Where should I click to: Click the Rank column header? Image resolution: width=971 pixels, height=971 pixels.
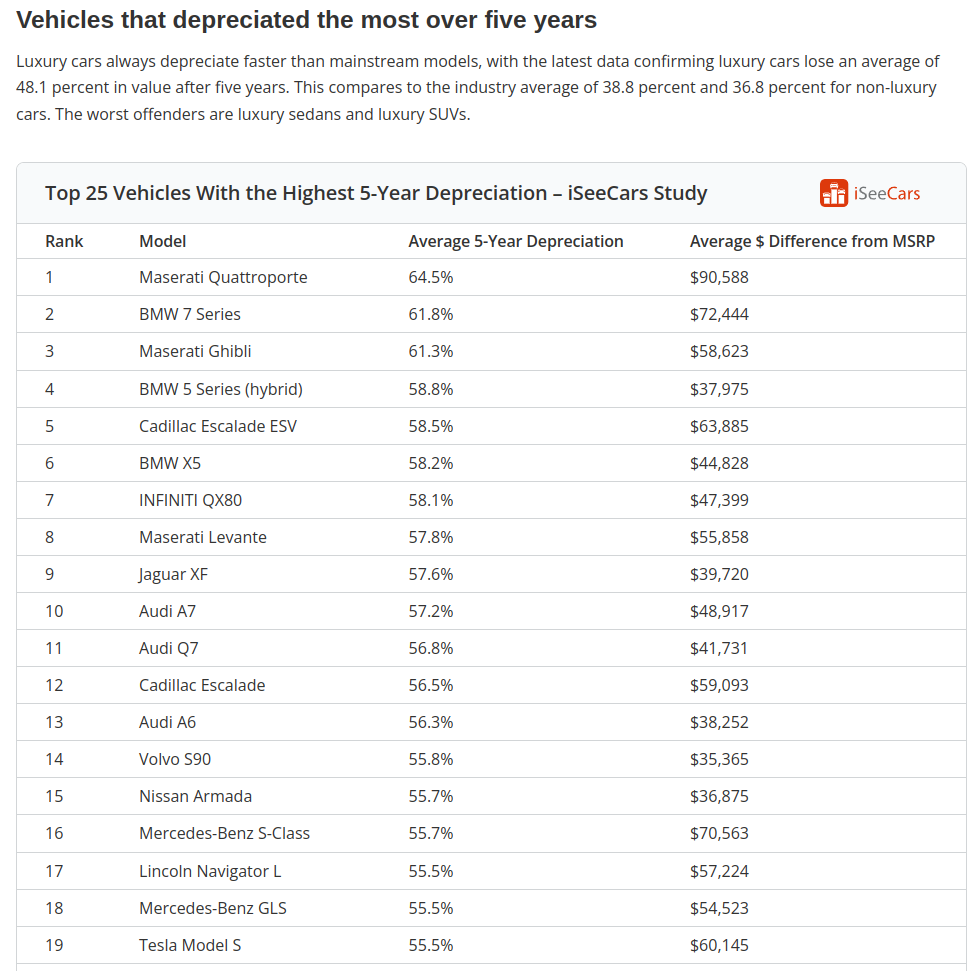pyautogui.click(x=64, y=241)
